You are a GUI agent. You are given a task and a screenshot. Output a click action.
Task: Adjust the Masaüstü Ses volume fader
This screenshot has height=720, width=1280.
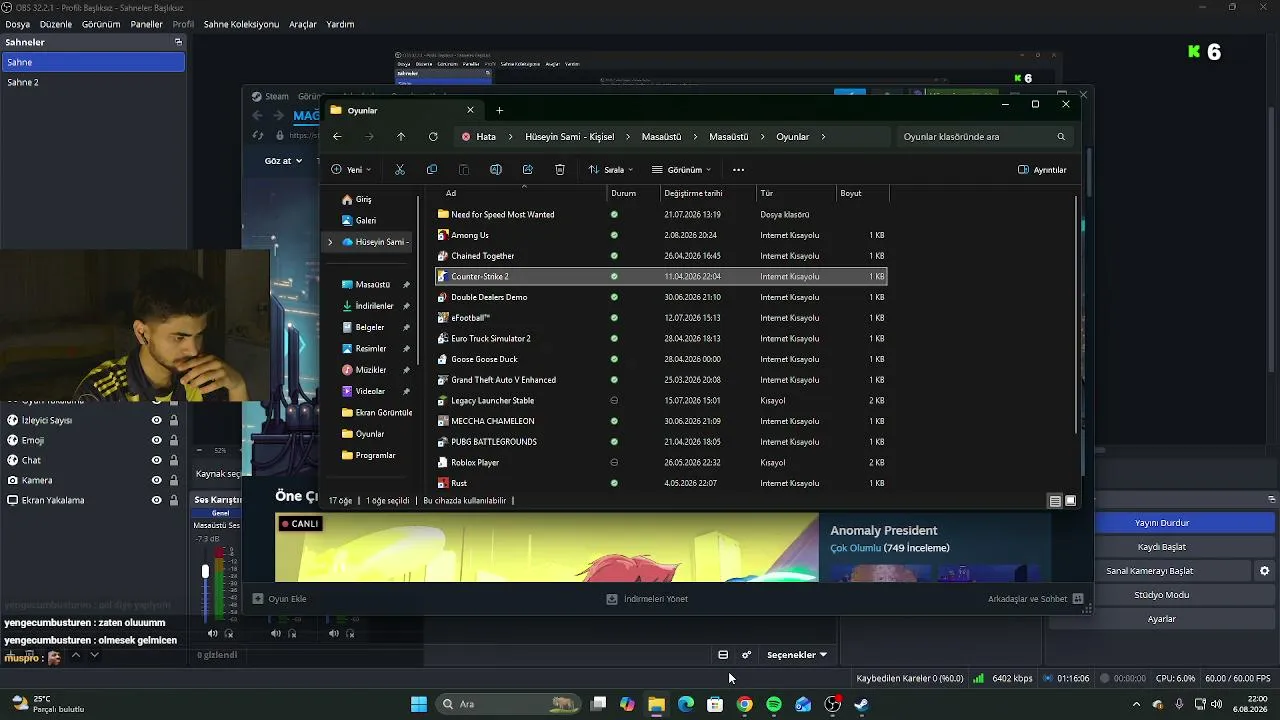205,571
